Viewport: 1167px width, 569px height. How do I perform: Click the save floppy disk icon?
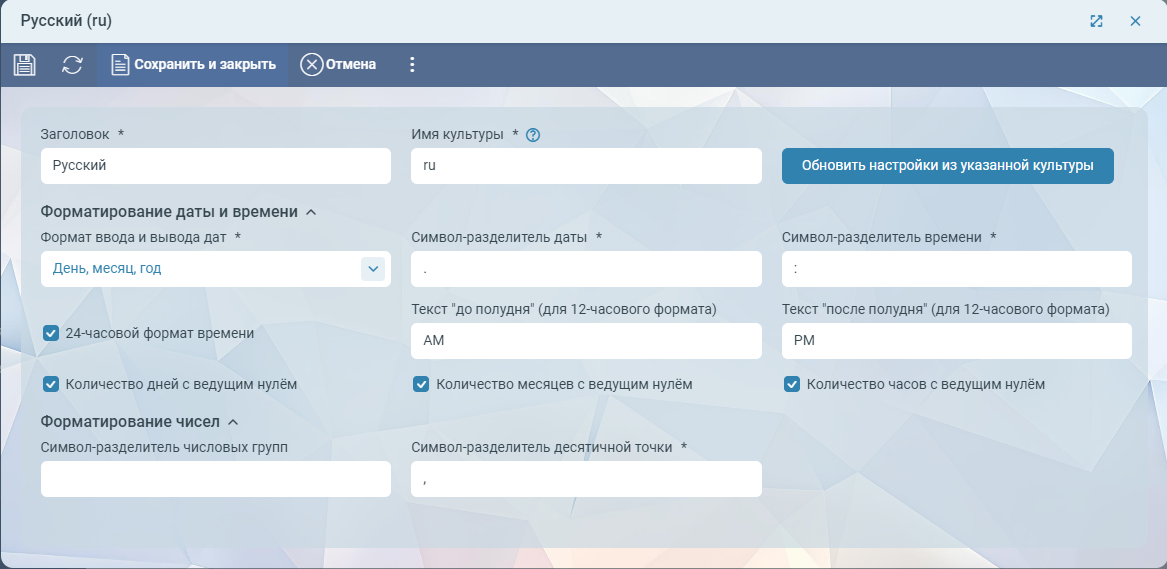24,65
